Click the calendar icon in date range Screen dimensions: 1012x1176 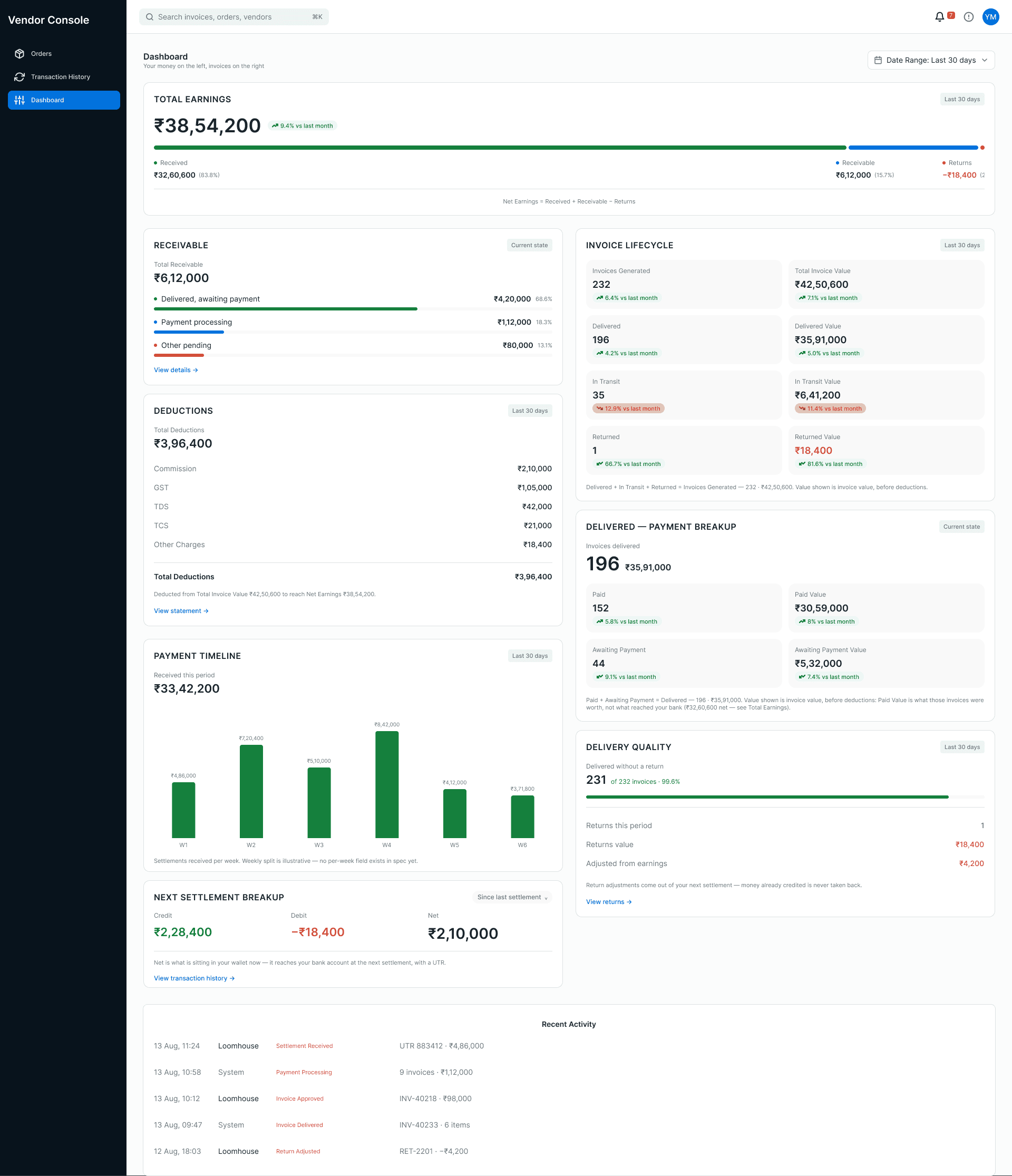click(x=878, y=60)
